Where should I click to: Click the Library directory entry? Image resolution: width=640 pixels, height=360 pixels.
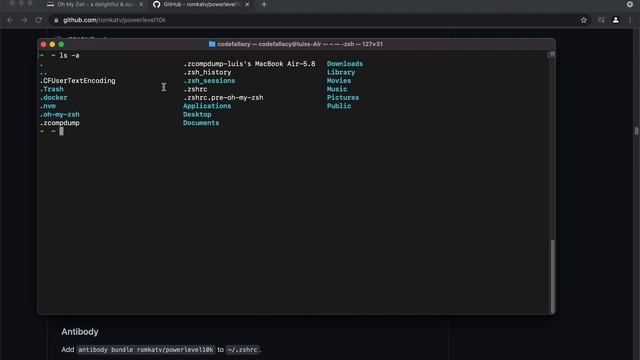tap(341, 72)
